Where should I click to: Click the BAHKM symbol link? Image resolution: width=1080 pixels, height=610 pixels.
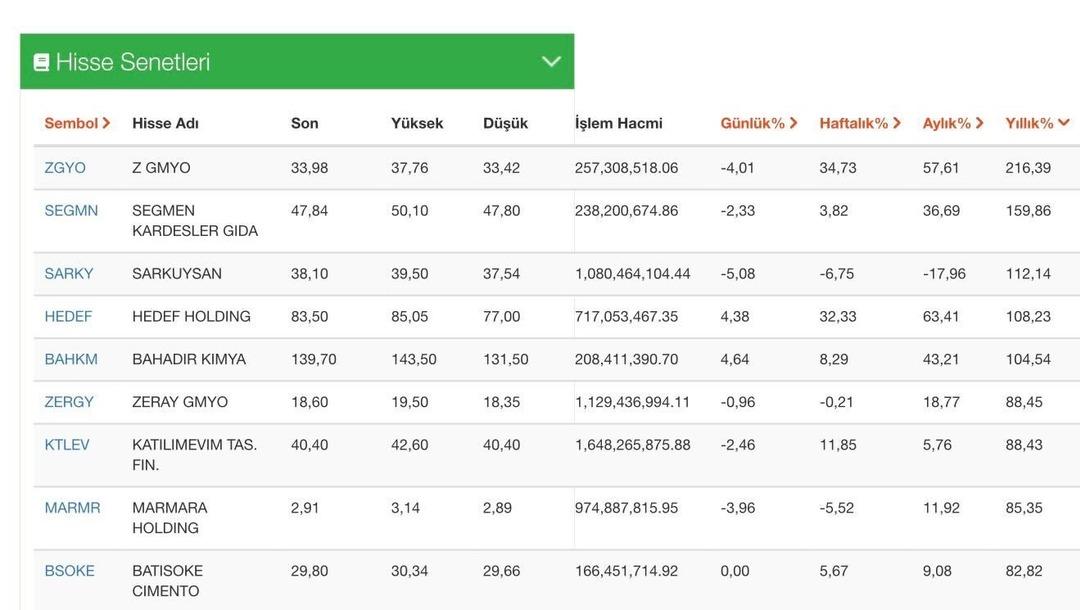point(71,359)
